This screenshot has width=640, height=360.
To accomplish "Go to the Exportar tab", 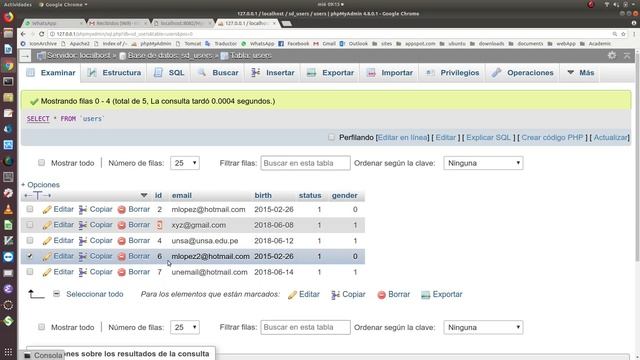I will coord(330,73).
